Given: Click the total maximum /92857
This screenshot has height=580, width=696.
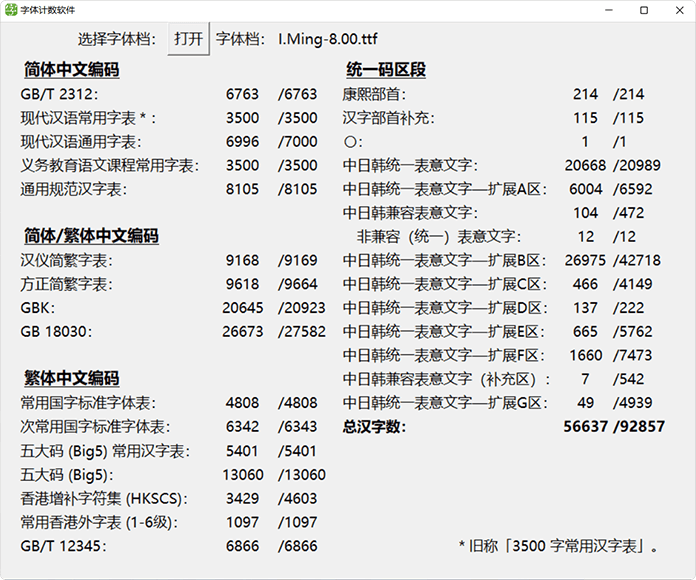Looking at the screenshot, I should (x=639, y=427).
